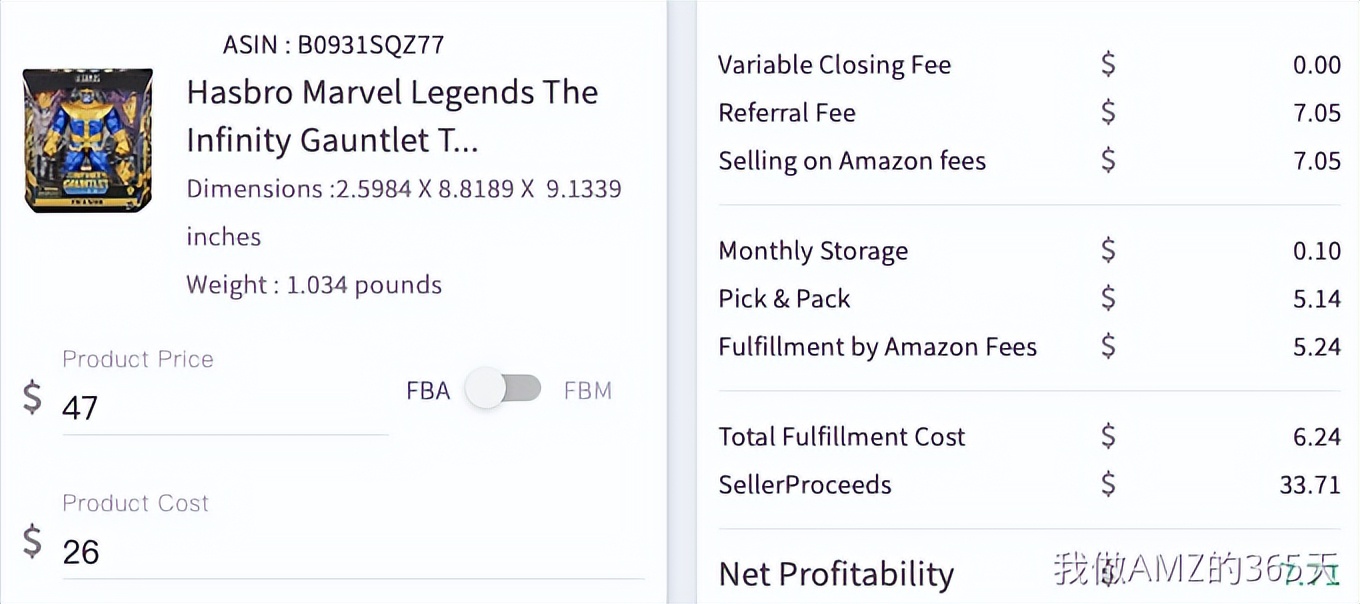Select the Product Price input field
The width and height of the screenshot is (1360, 604).
coord(200,407)
